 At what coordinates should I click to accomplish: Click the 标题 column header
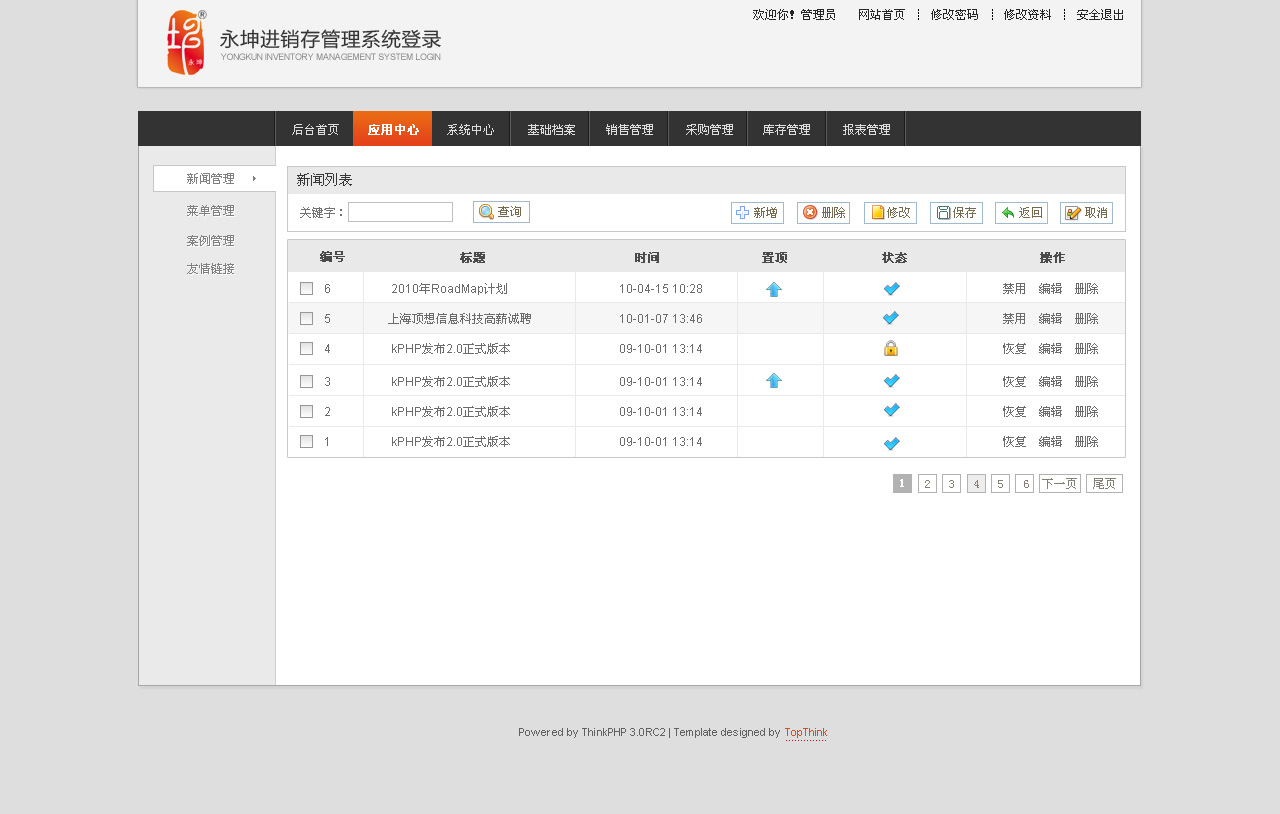[472, 258]
